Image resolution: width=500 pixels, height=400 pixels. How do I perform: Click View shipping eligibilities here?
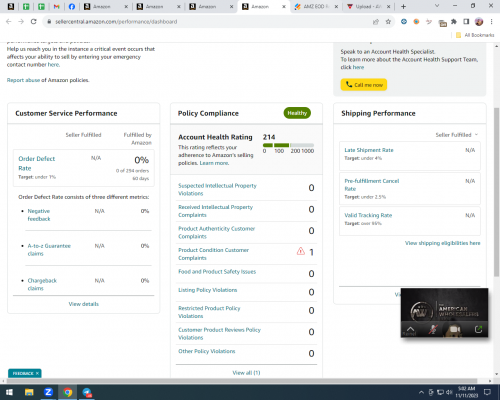(443, 243)
